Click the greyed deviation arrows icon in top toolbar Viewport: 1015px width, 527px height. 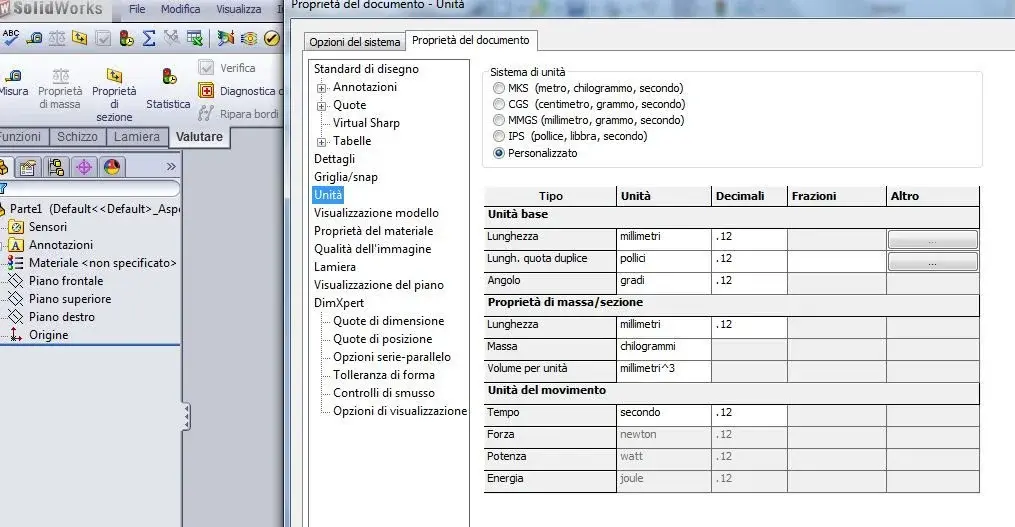172,38
